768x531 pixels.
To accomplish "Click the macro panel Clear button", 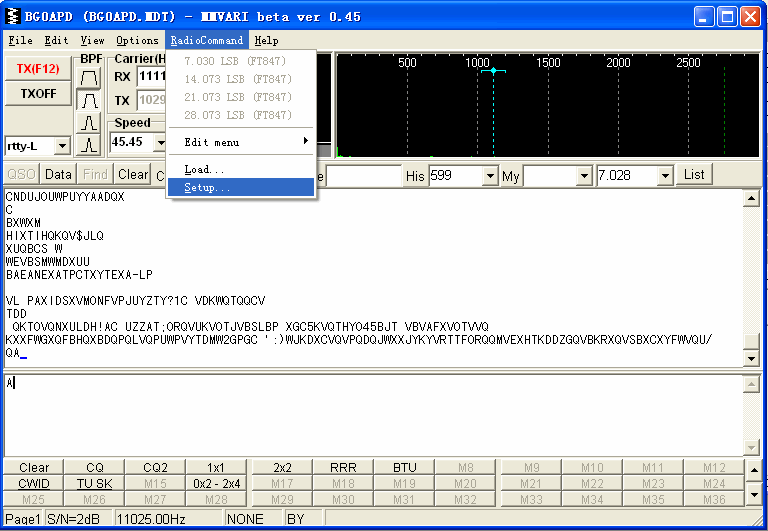I will pos(34,467).
